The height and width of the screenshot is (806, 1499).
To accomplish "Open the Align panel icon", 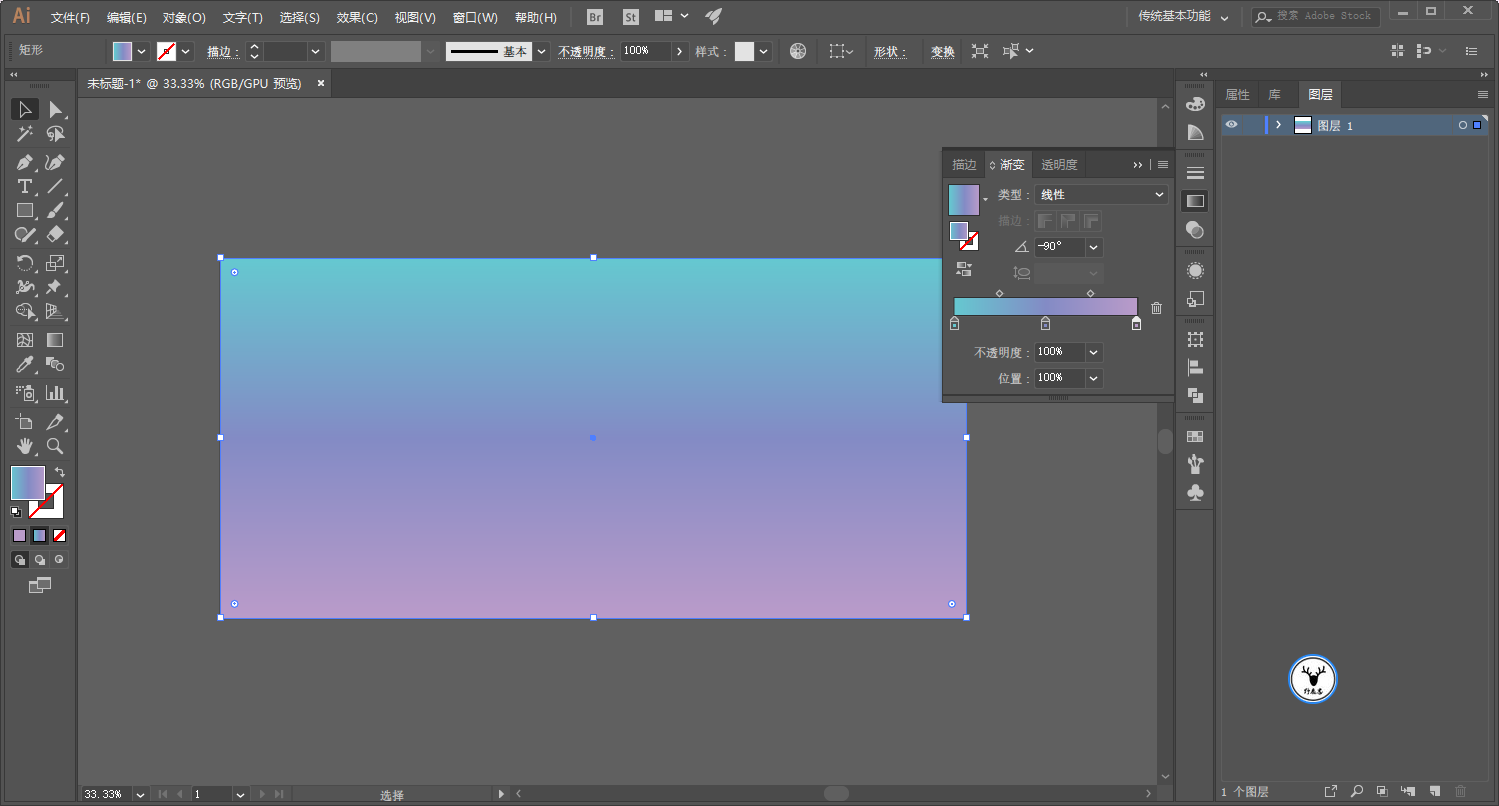I will click(1195, 367).
